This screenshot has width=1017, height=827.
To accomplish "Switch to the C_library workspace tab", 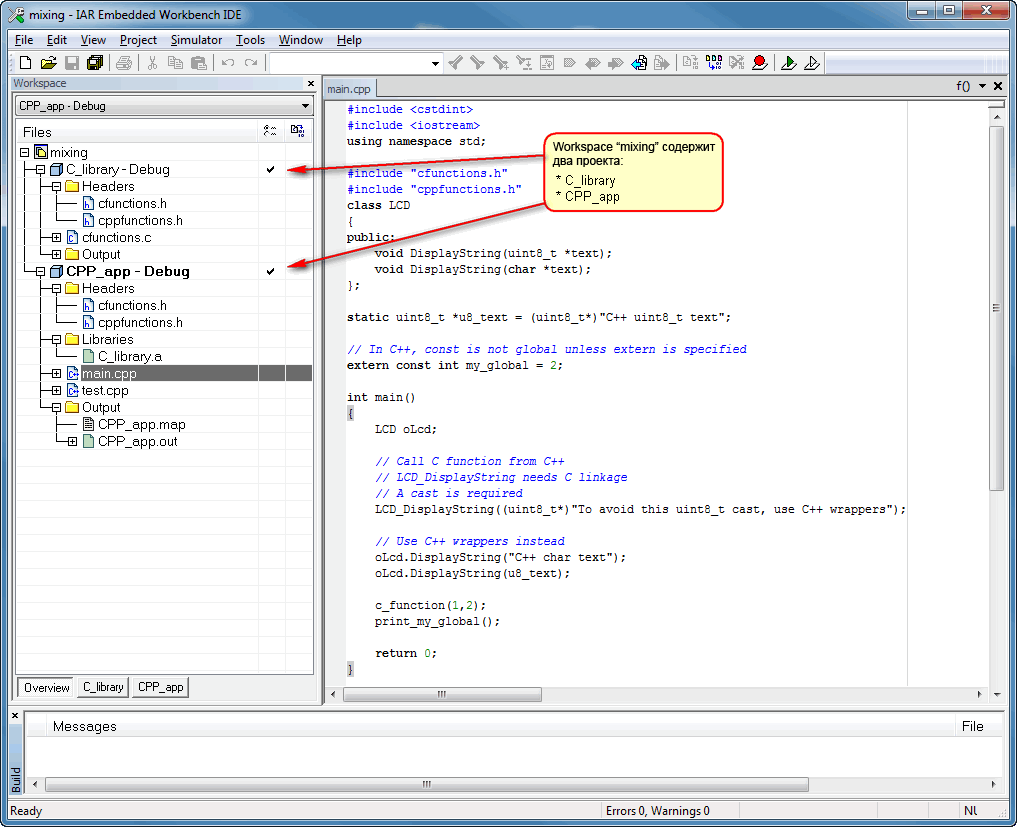I will click(x=103, y=687).
